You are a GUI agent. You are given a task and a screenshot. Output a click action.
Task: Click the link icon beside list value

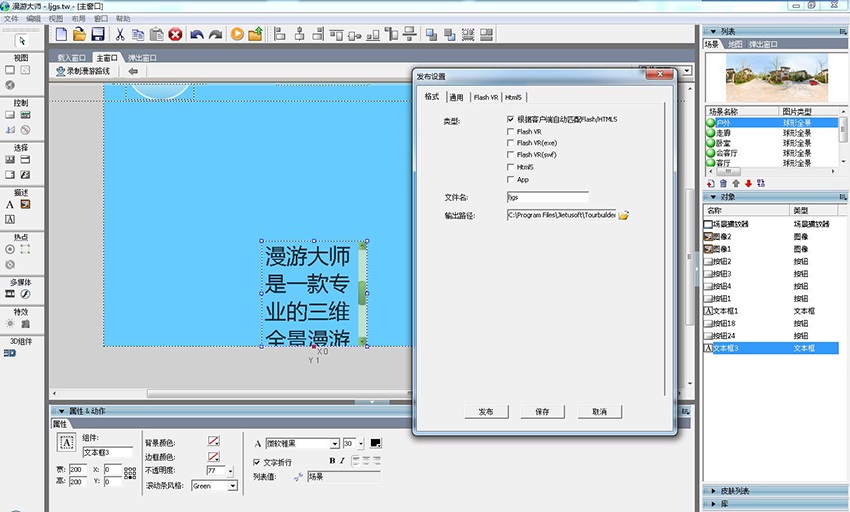pyautogui.click(x=298, y=477)
